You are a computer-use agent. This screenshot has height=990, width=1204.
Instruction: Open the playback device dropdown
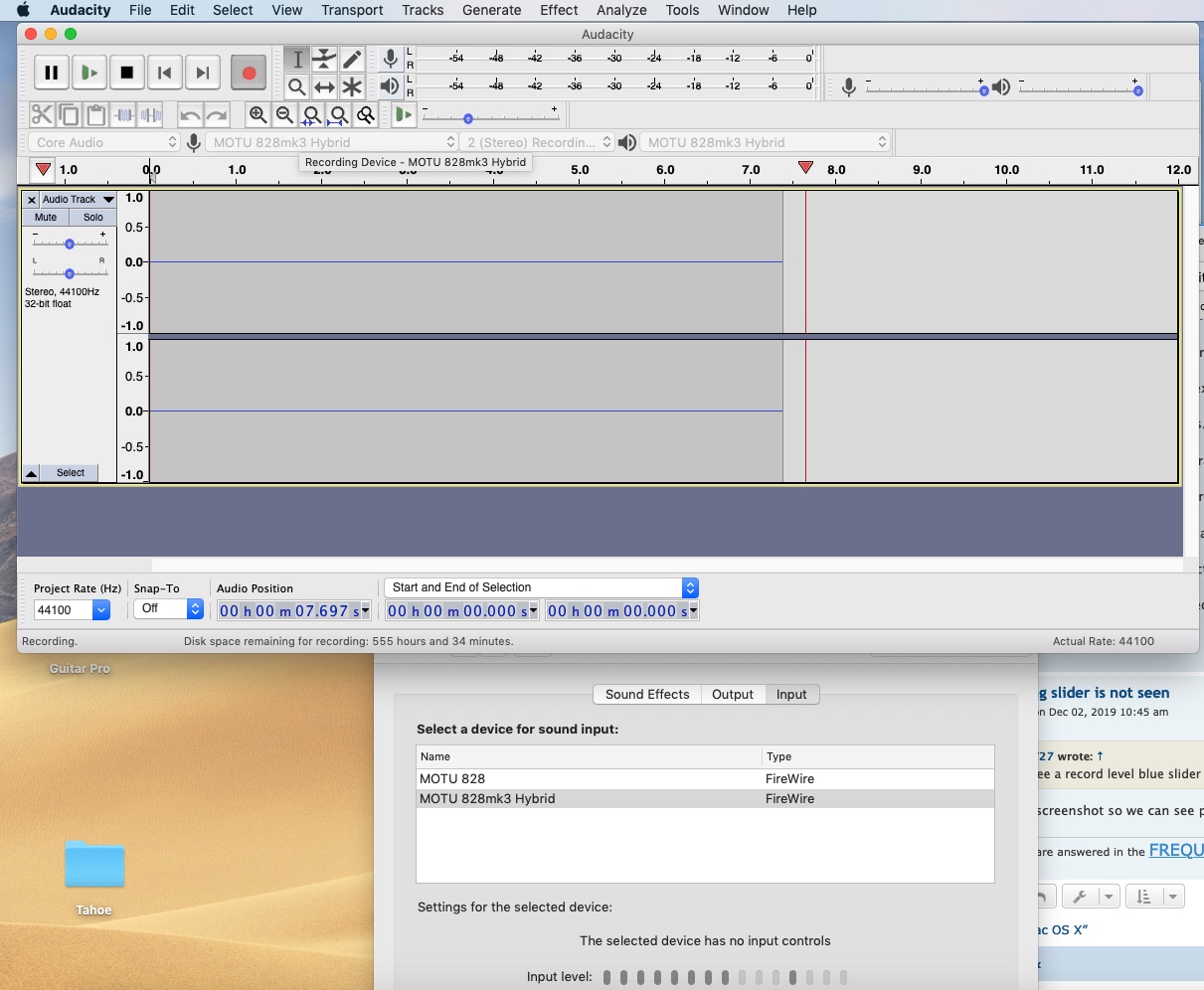click(x=765, y=142)
